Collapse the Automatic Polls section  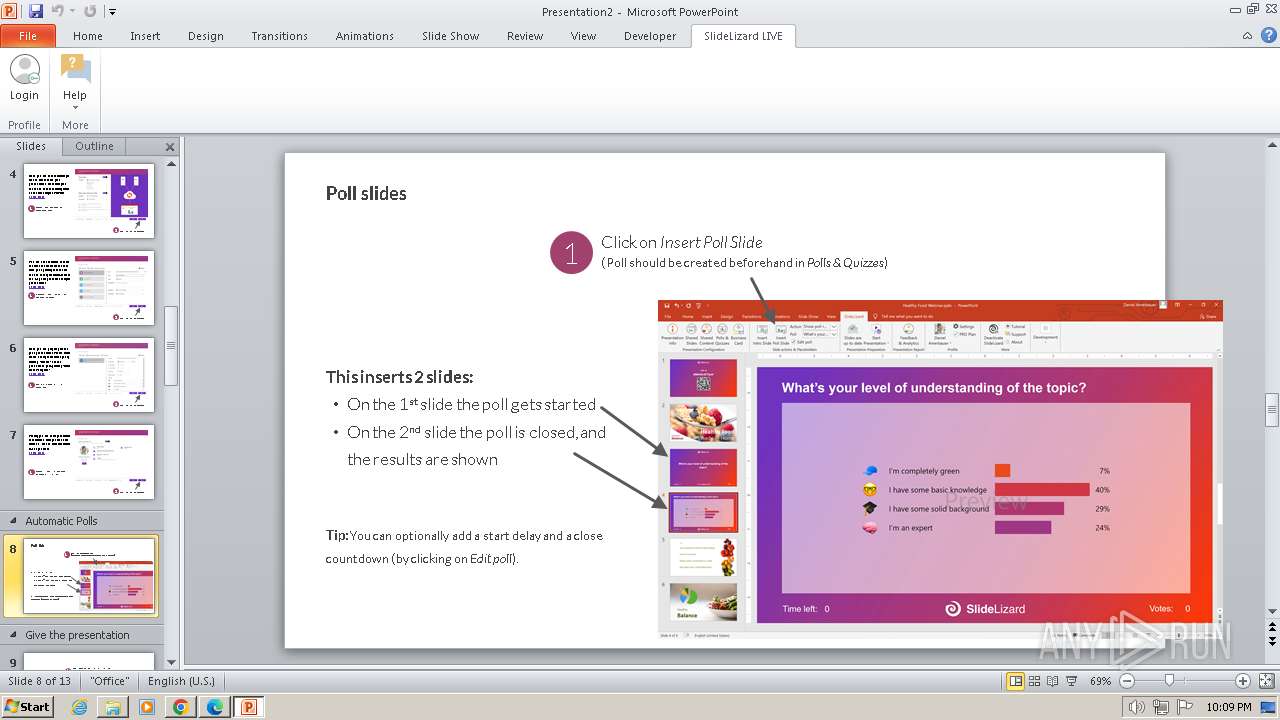coord(14,521)
